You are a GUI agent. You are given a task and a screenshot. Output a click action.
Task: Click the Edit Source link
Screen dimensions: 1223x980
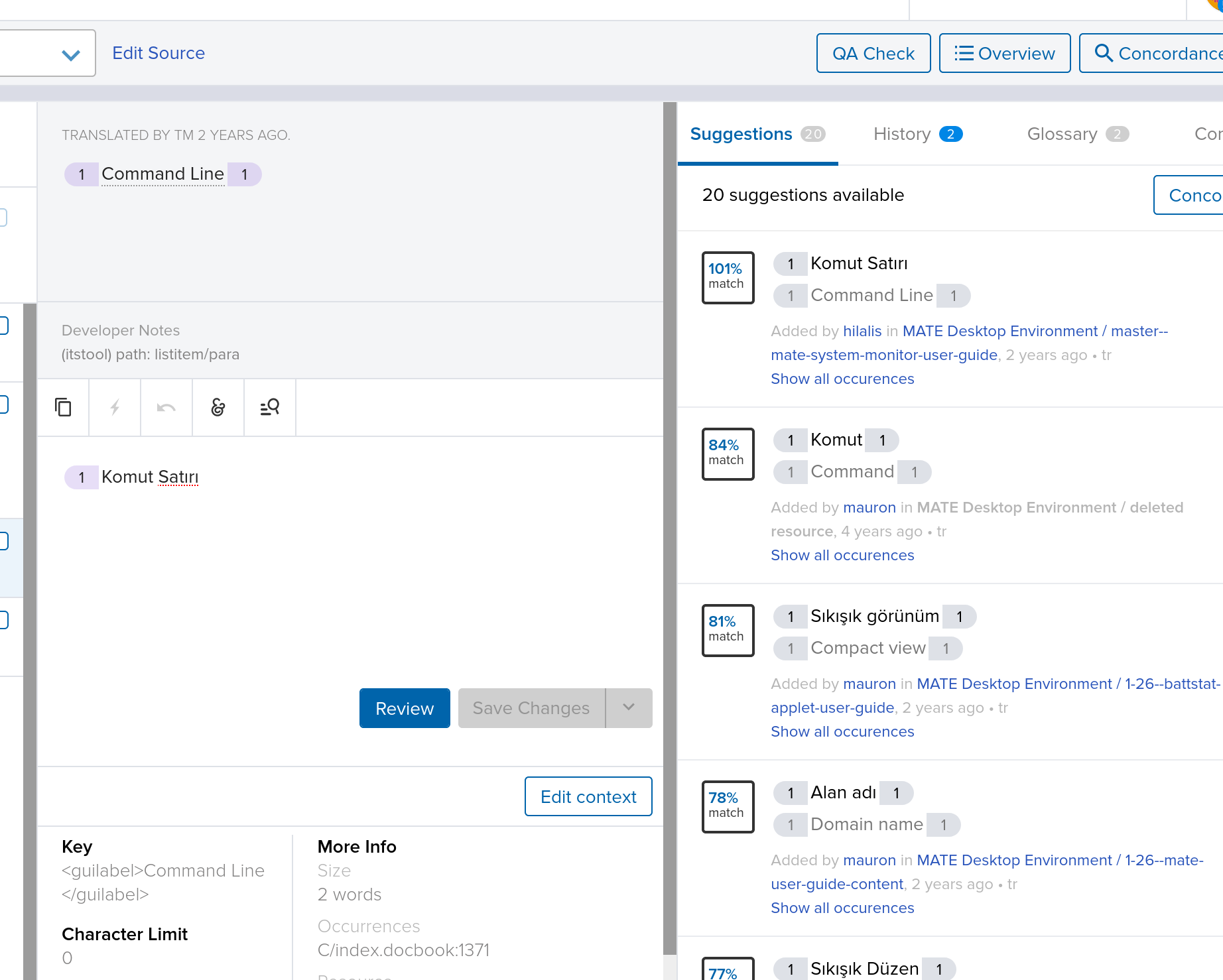(158, 53)
